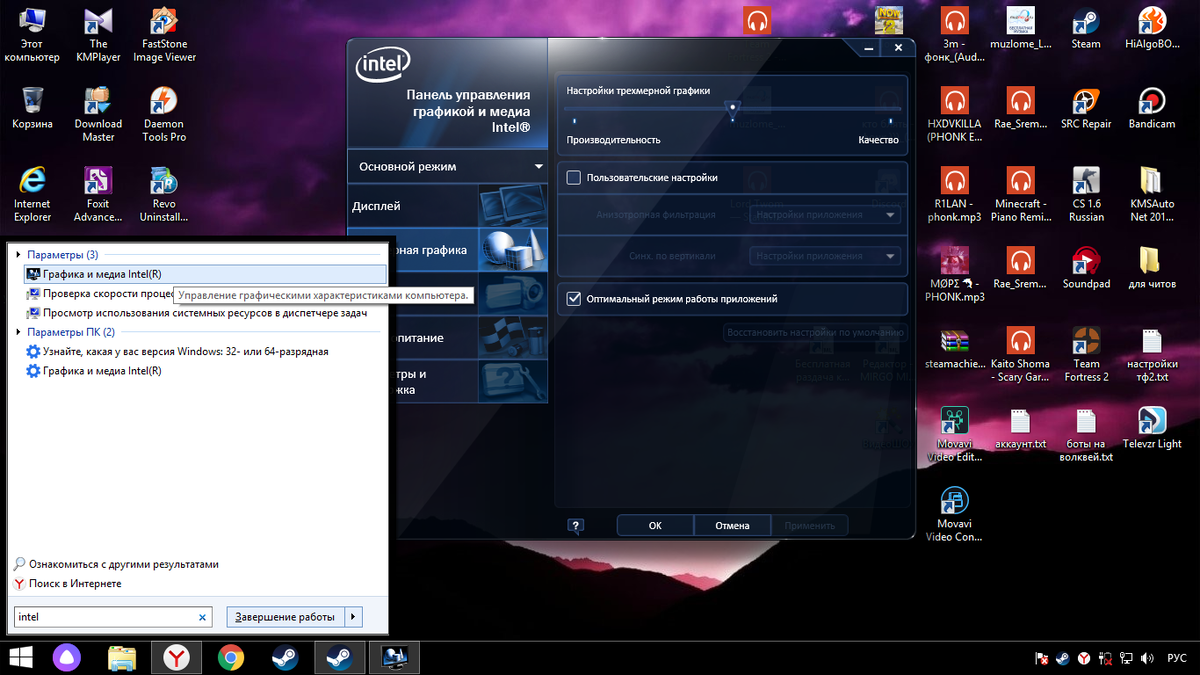Launch Soundpad desktop shortcut

tap(1086, 269)
